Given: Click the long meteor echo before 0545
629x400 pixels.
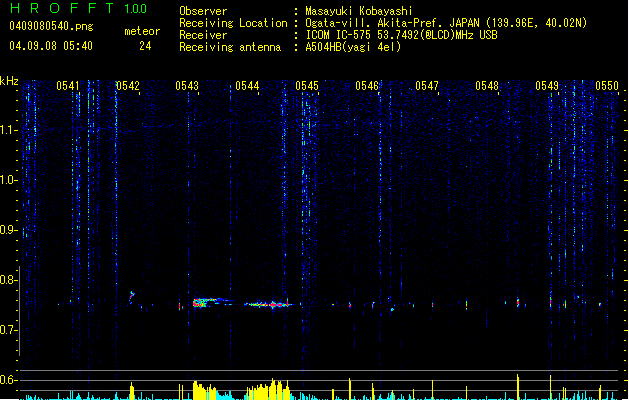Looking at the screenshot, I should [269, 304].
